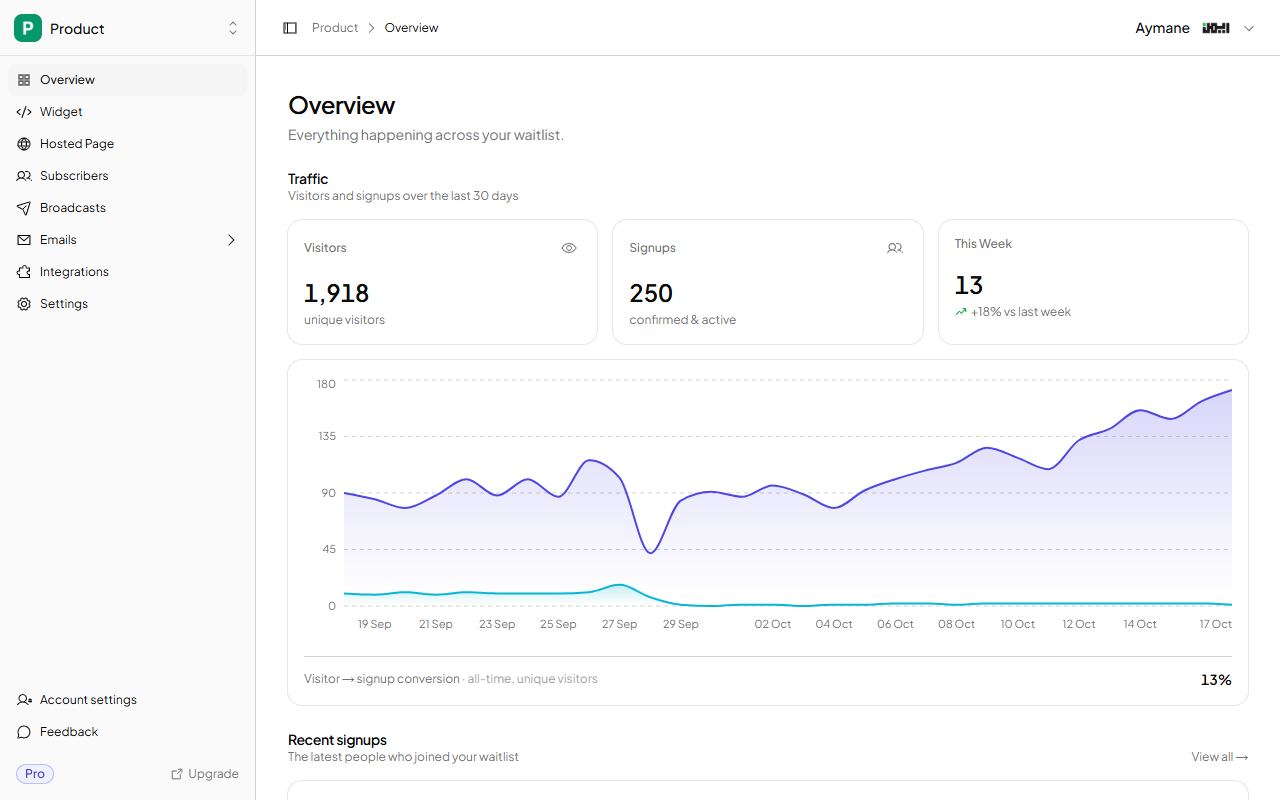
Task: Click the green trend arrow icon
Action: click(x=961, y=312)
